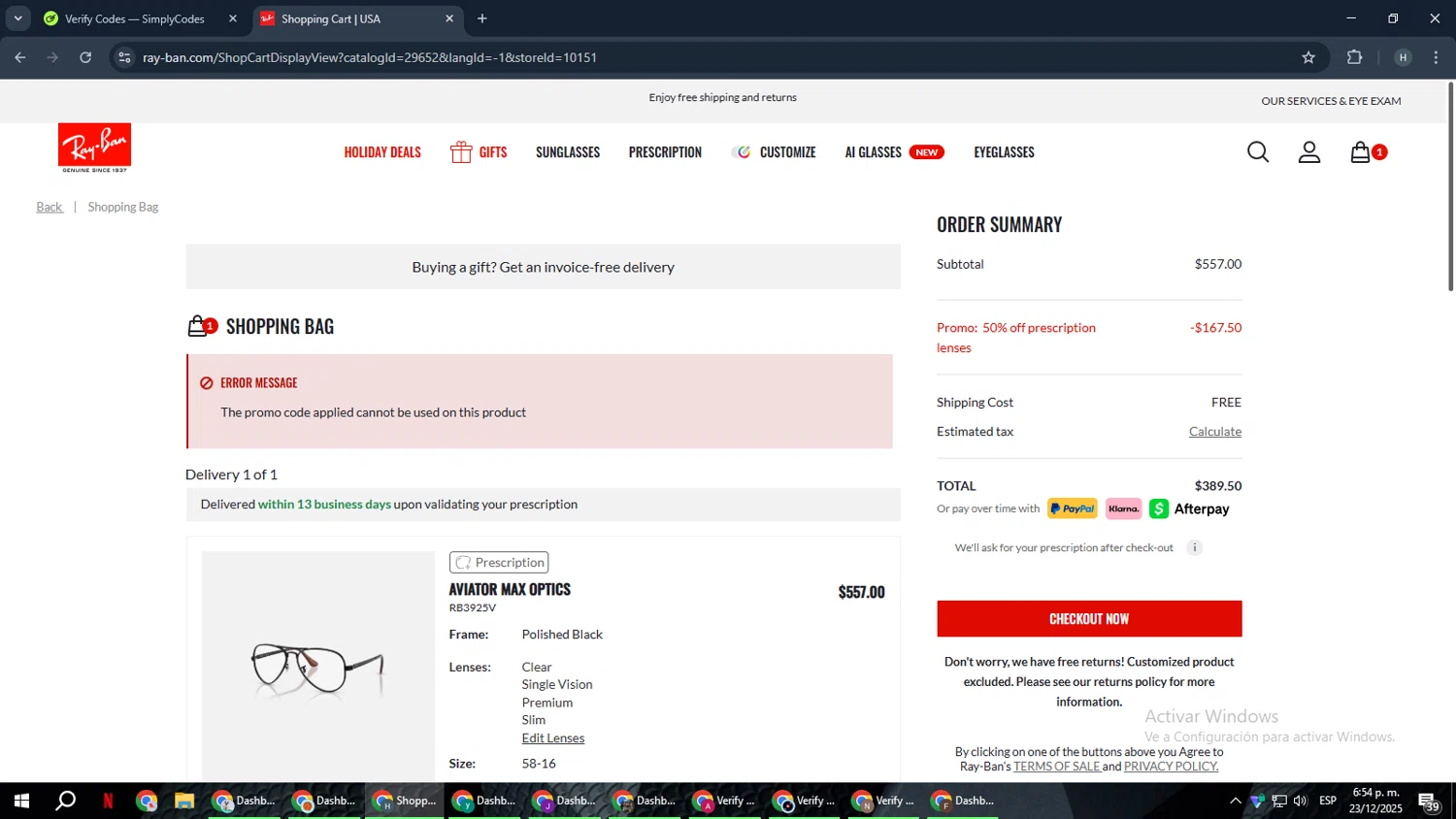Screen dimensions: 1456x819
Task: Open the Gifts menu
Action: tap(492, 152)
